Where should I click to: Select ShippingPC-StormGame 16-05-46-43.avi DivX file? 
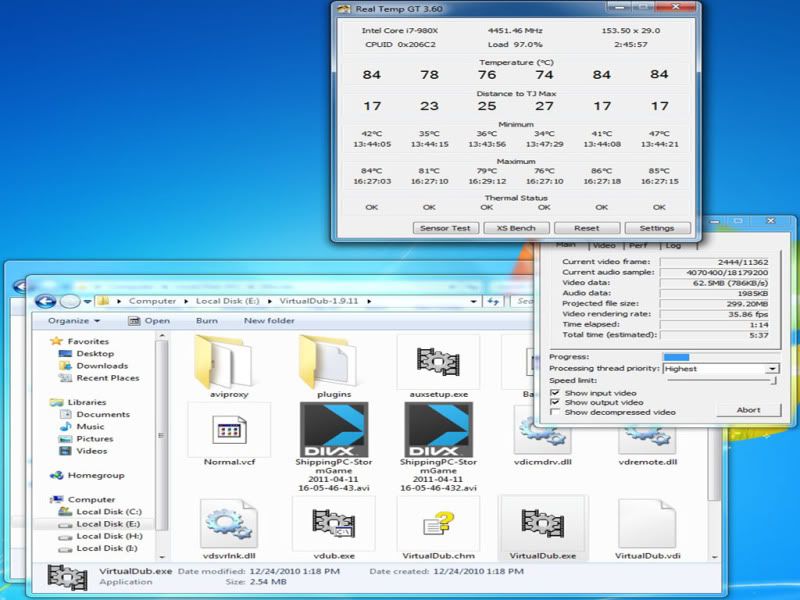[x=334, y=431]
